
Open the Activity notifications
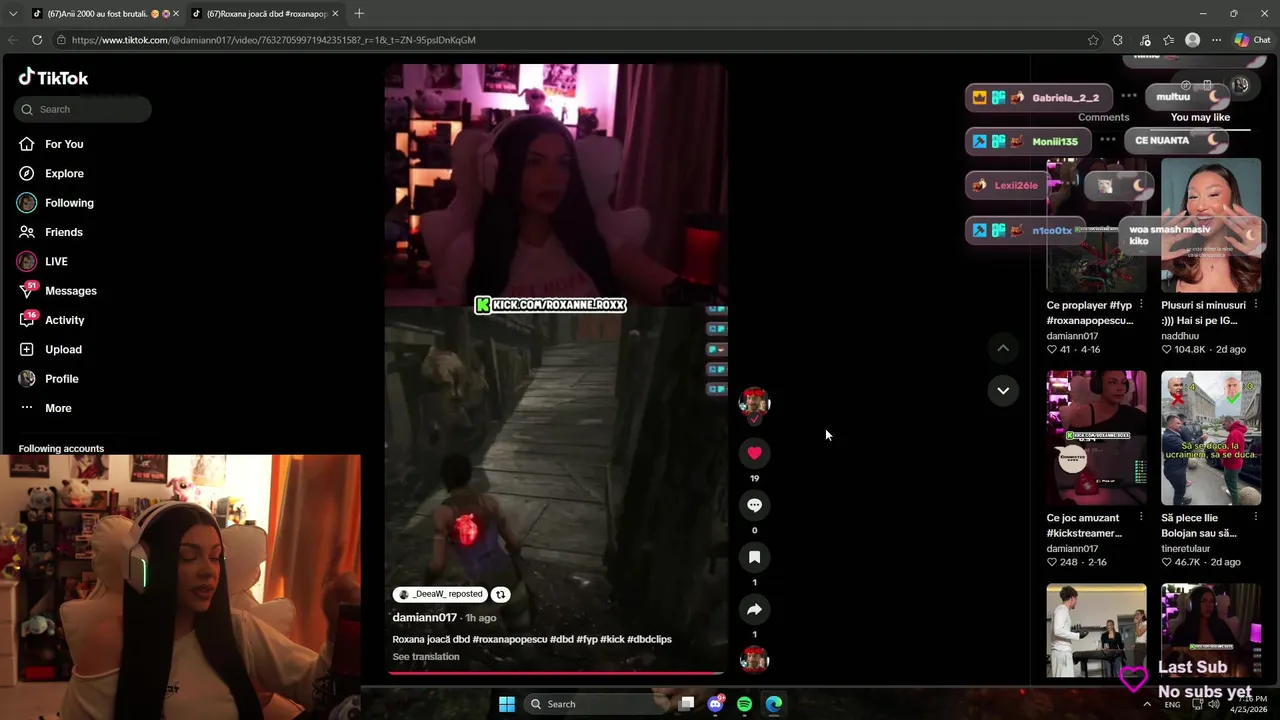coord(64,320)
